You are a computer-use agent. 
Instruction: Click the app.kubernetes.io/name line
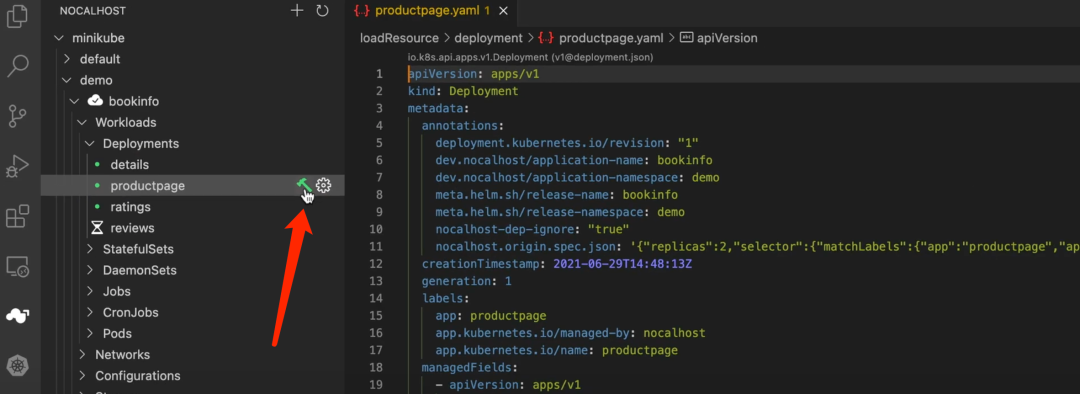(x=557, y=350)
